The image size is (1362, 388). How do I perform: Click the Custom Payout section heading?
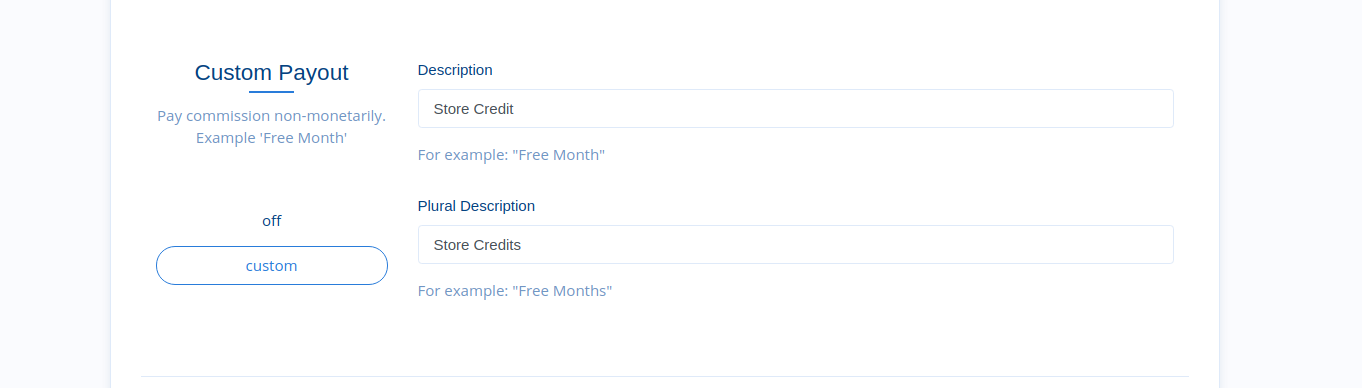click(271, 72)
